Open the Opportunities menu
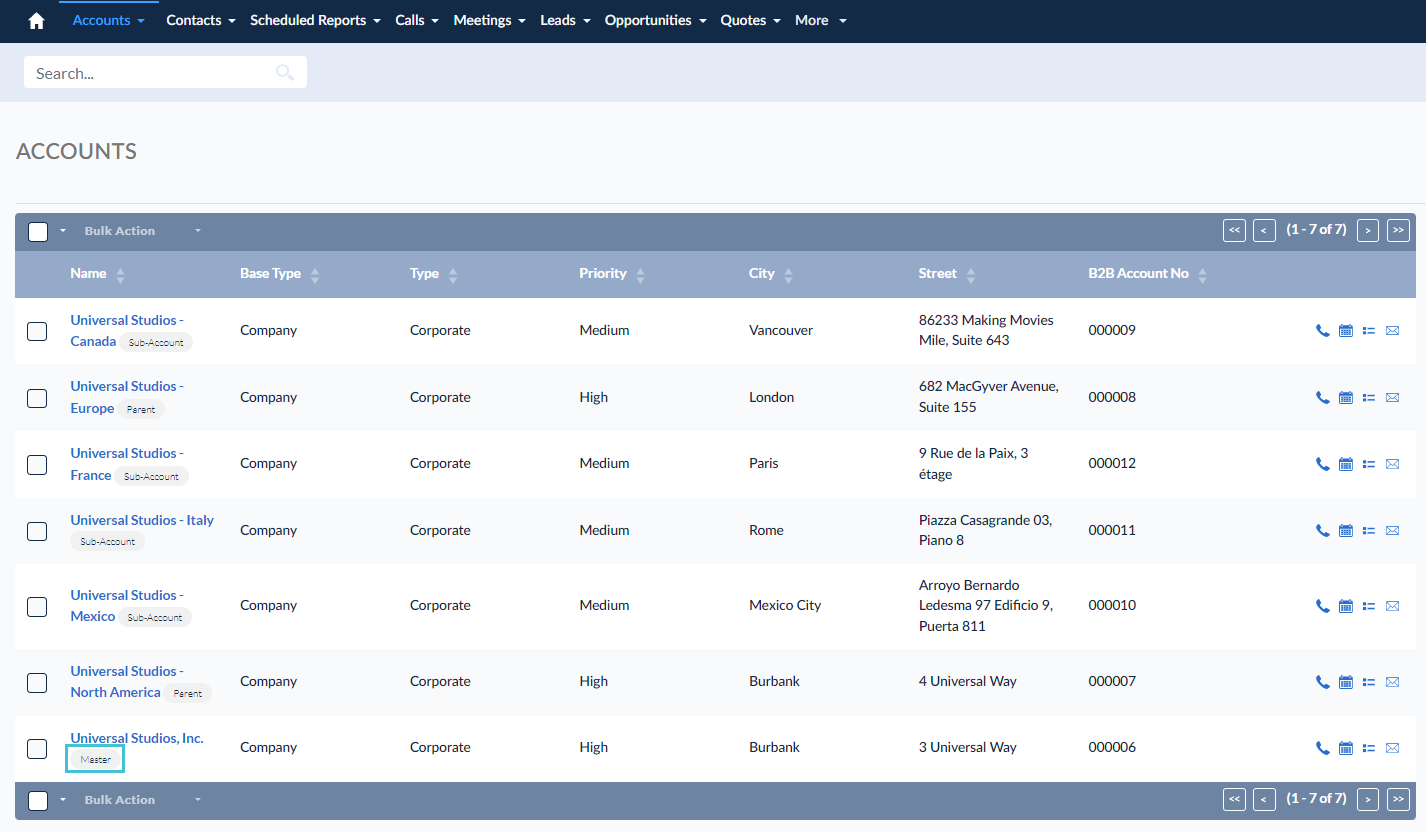 pyautogui.click(x=656, y=20)
